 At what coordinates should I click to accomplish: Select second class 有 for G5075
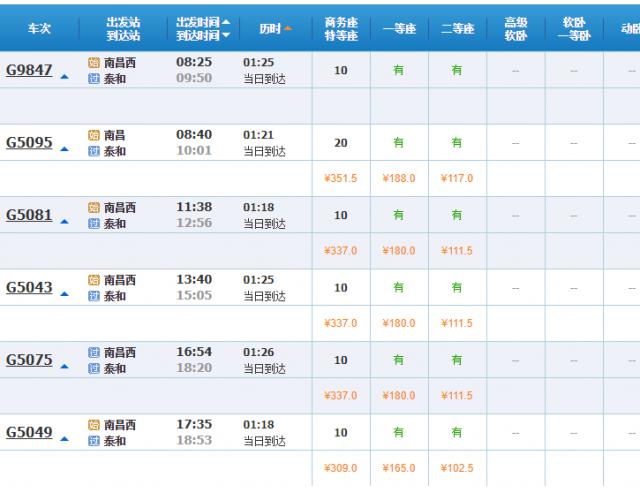(457, 360)
